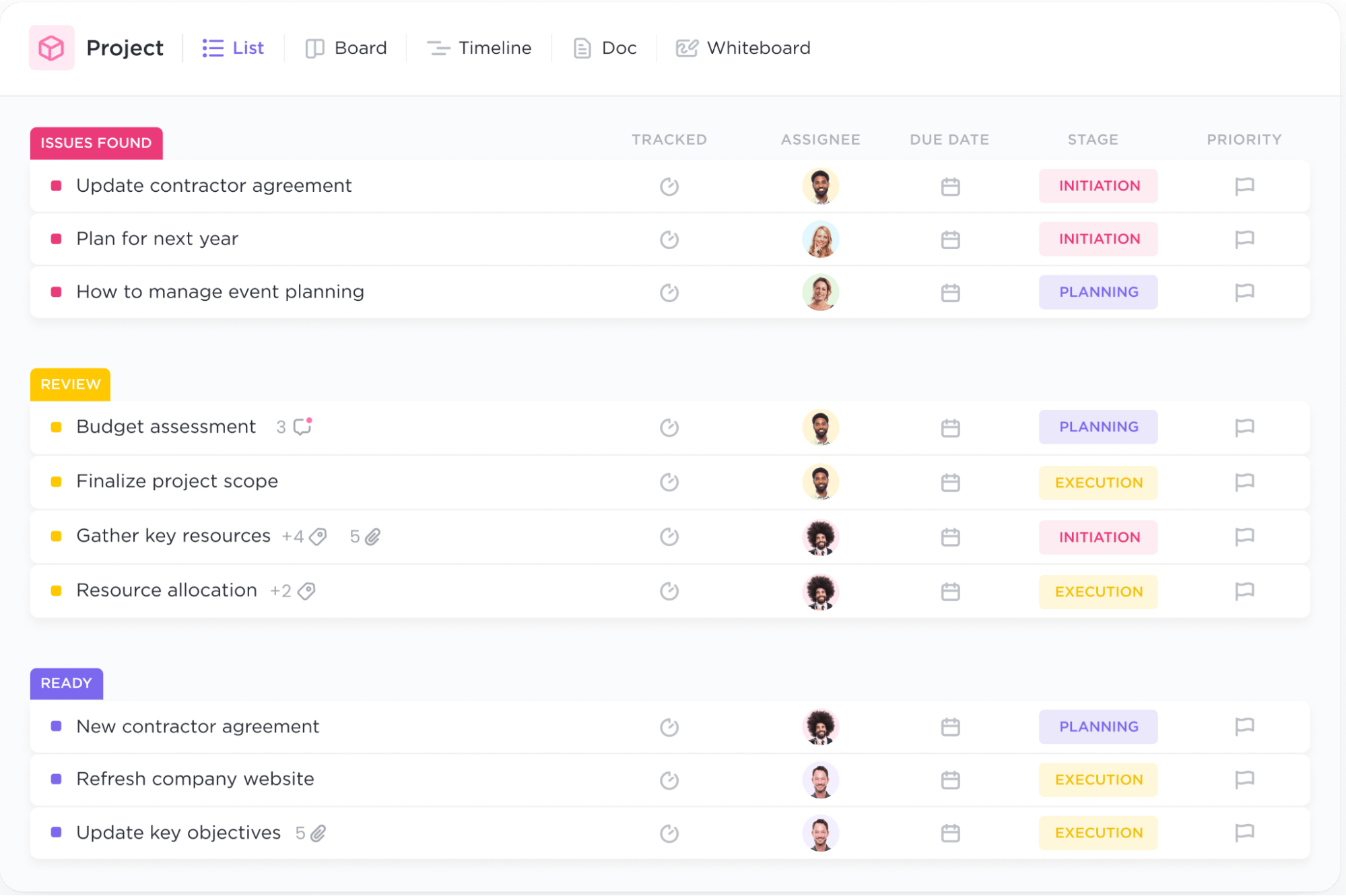1346x896 pixels.
Task: Click the pink Project cube icon
Action: click(51, 48)
